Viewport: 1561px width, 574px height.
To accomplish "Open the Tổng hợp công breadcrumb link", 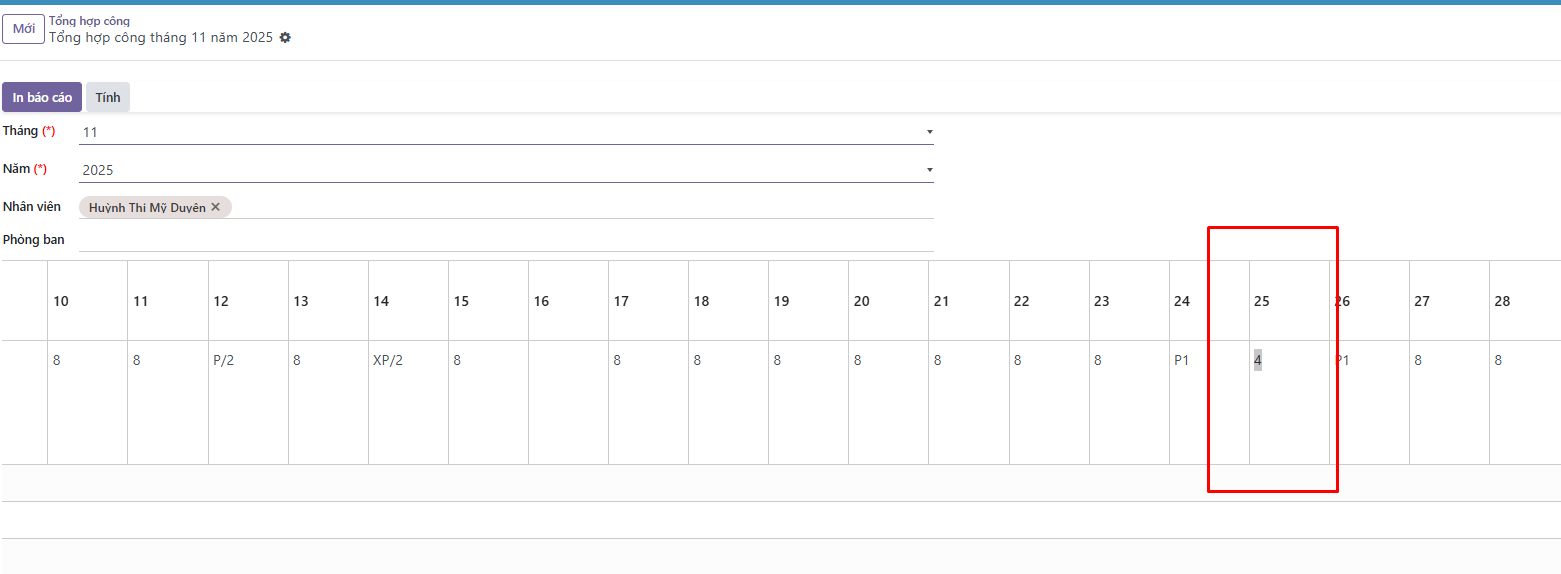I will [89, 21].
